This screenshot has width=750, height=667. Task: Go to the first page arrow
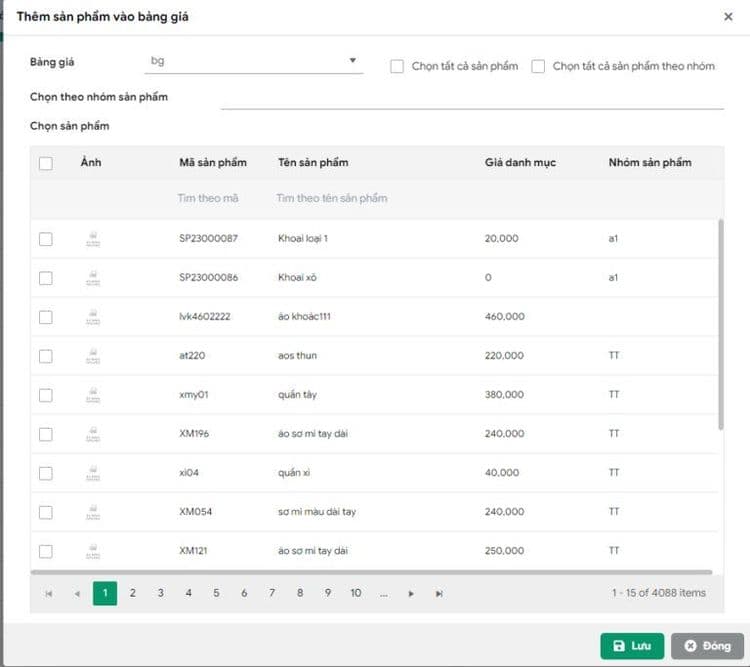tap(48, 593)
